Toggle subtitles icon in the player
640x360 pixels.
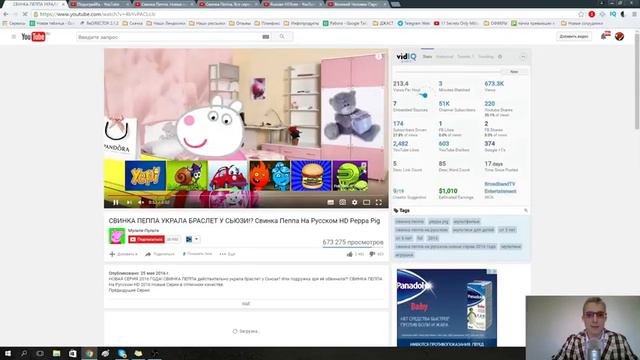pyautogui.click(x=331, y=202)
